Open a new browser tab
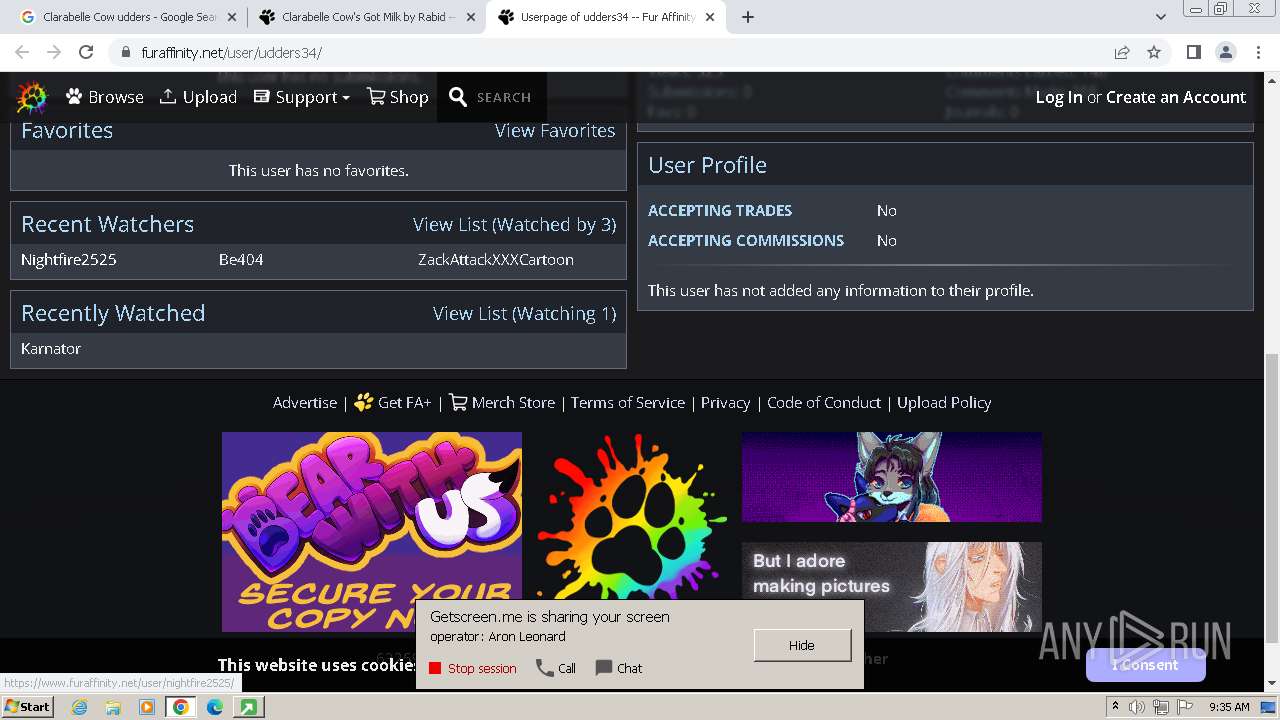The image size is (1280, 720). [747, 17]
